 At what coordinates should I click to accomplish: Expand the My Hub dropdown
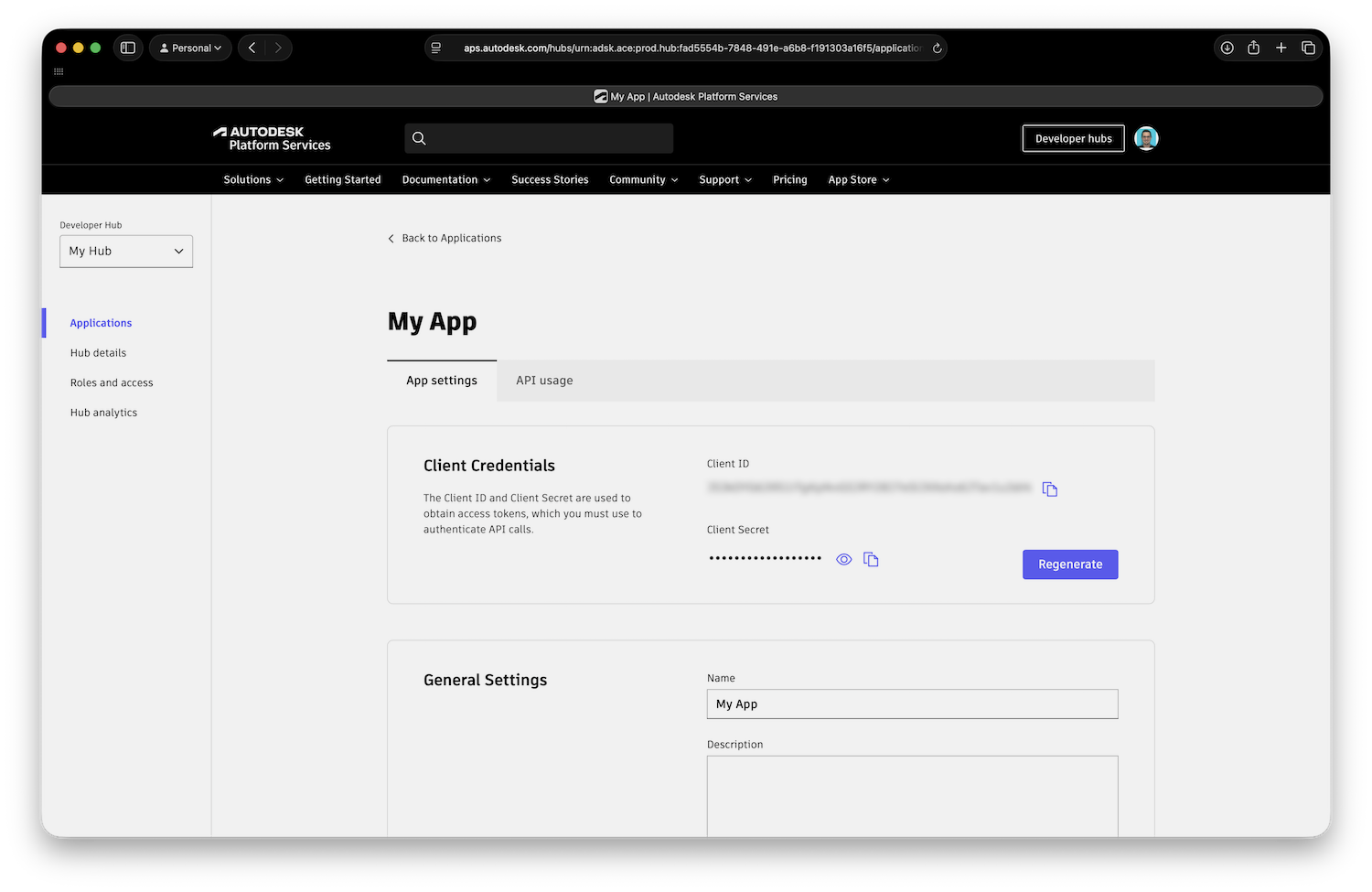coord(126,252)
